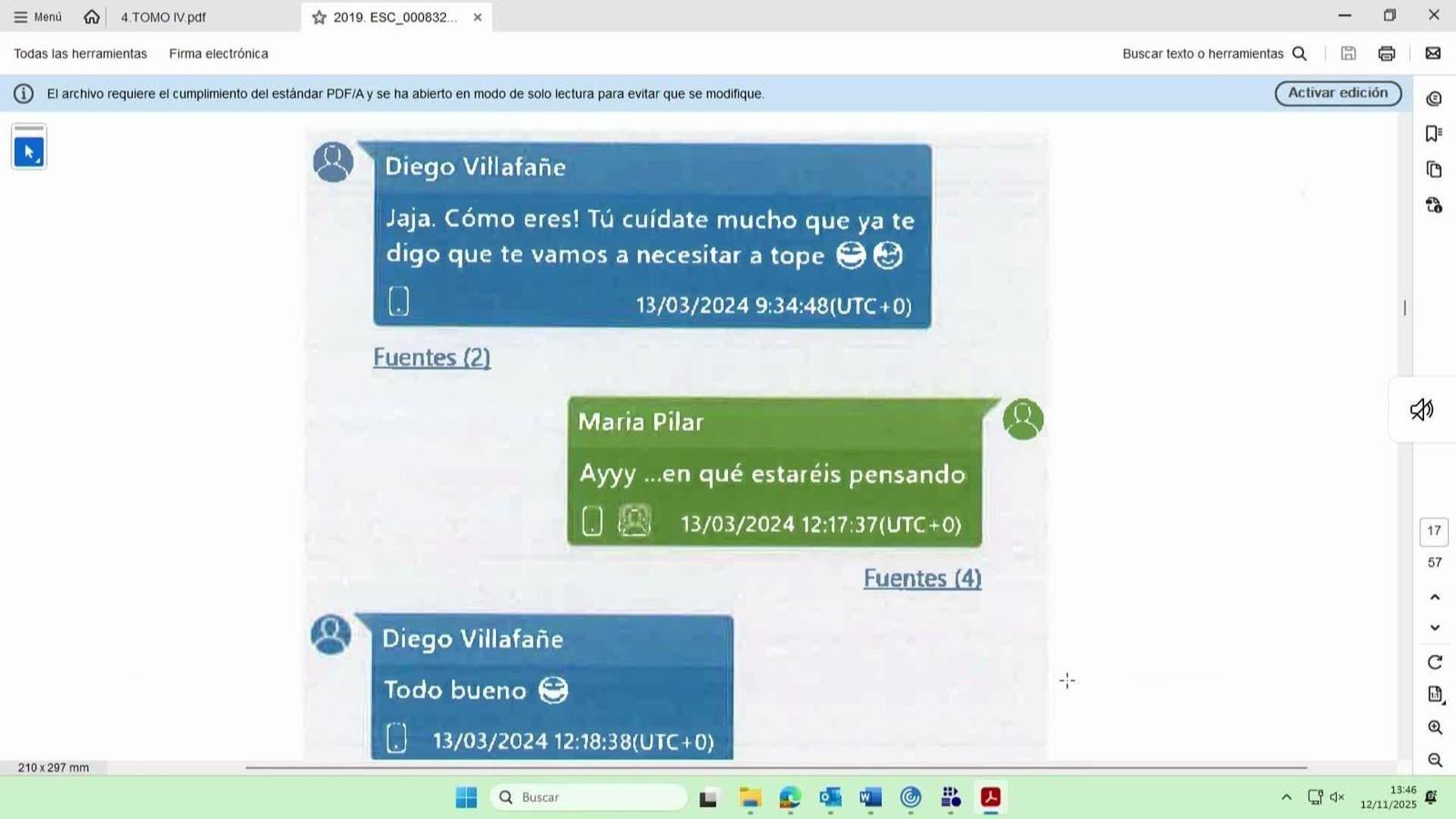Click the selection arrow tool

(x=28, y=151)
